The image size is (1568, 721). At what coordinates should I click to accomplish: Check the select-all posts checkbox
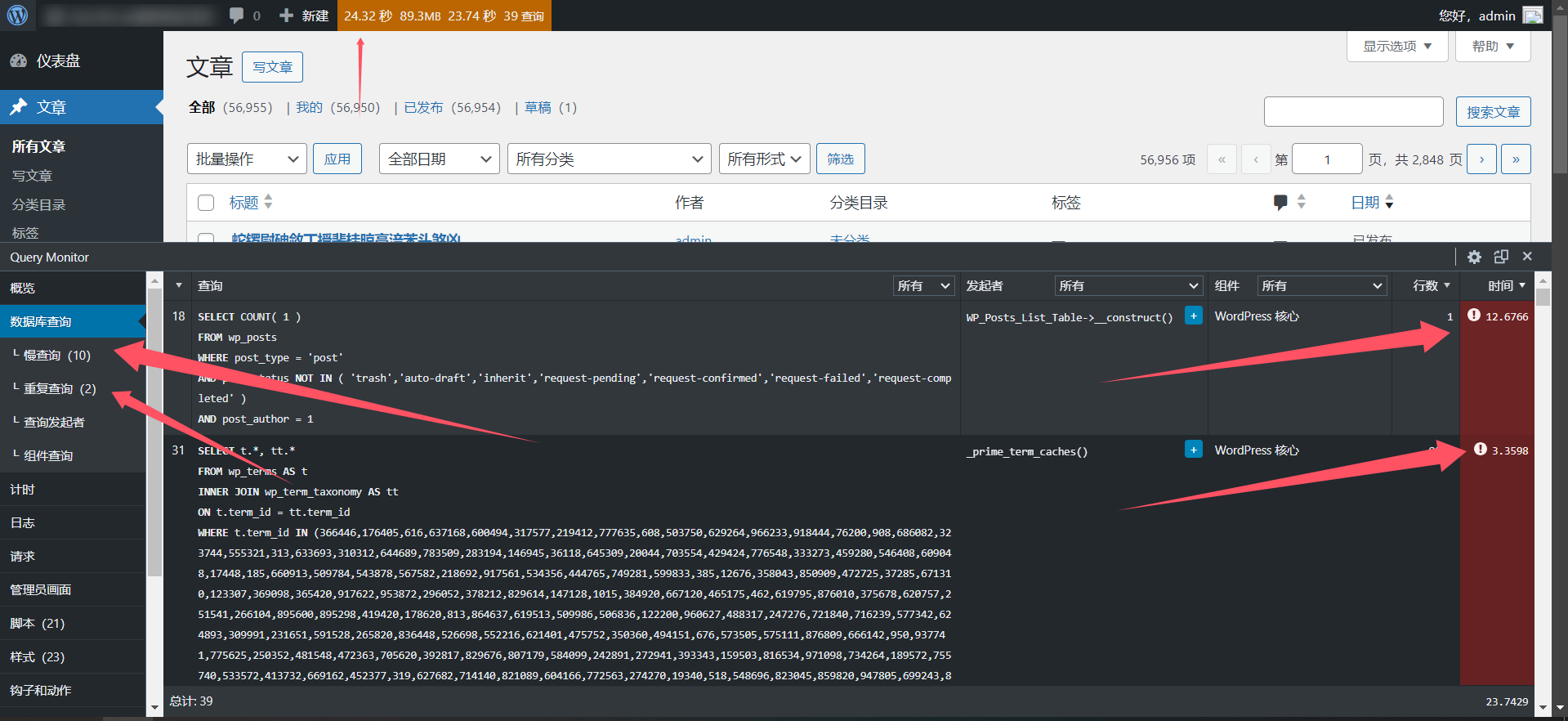[206, 203]
